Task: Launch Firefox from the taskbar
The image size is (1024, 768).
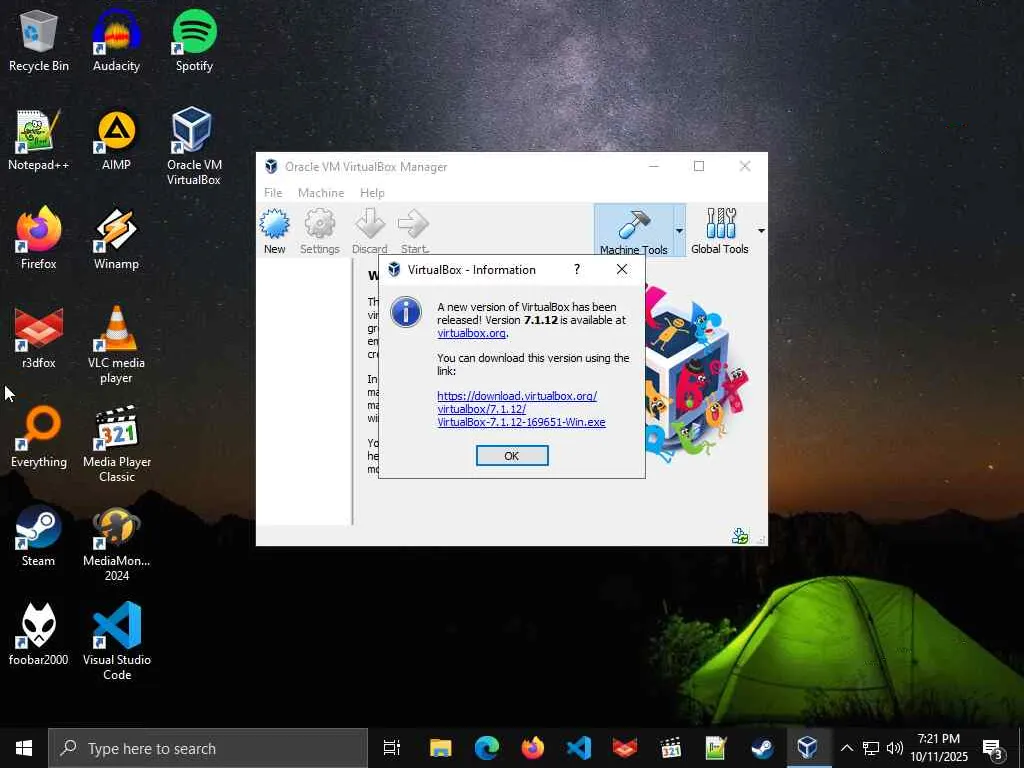Action: [x=533, y=748]
